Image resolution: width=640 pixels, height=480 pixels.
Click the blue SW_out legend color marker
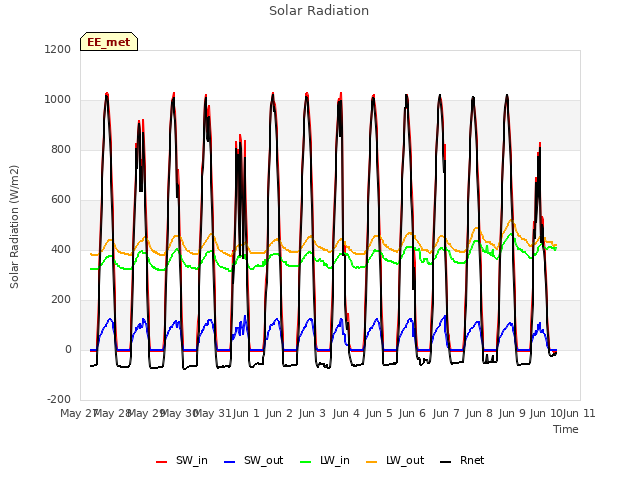(x=230, y=462)
